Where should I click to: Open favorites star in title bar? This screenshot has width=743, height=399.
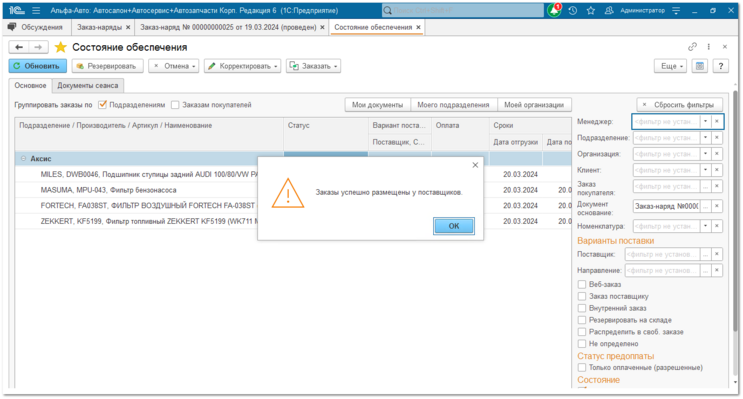pos(591,10)
